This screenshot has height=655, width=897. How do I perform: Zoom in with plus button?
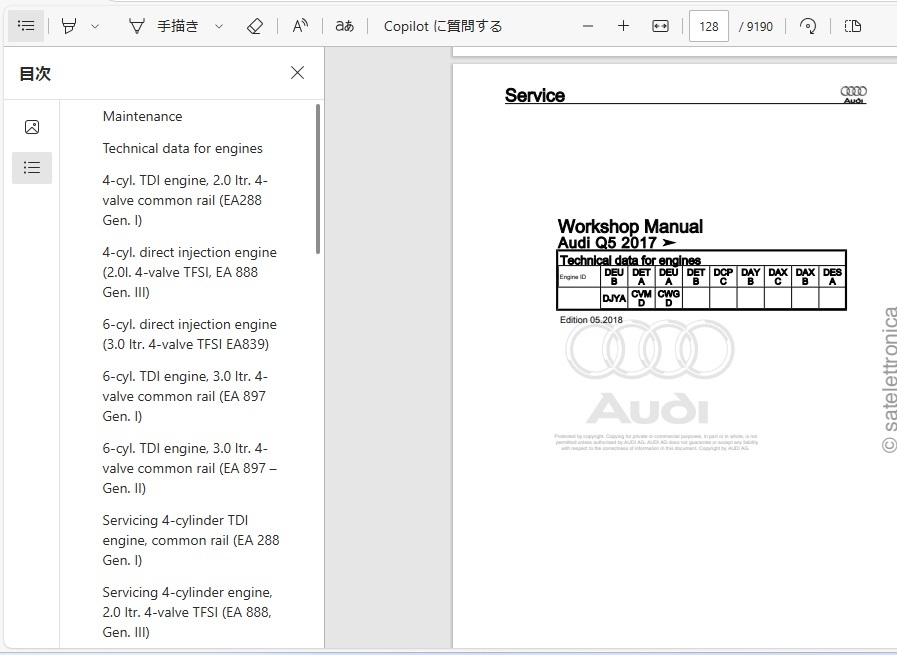click(x=624, y=26)
